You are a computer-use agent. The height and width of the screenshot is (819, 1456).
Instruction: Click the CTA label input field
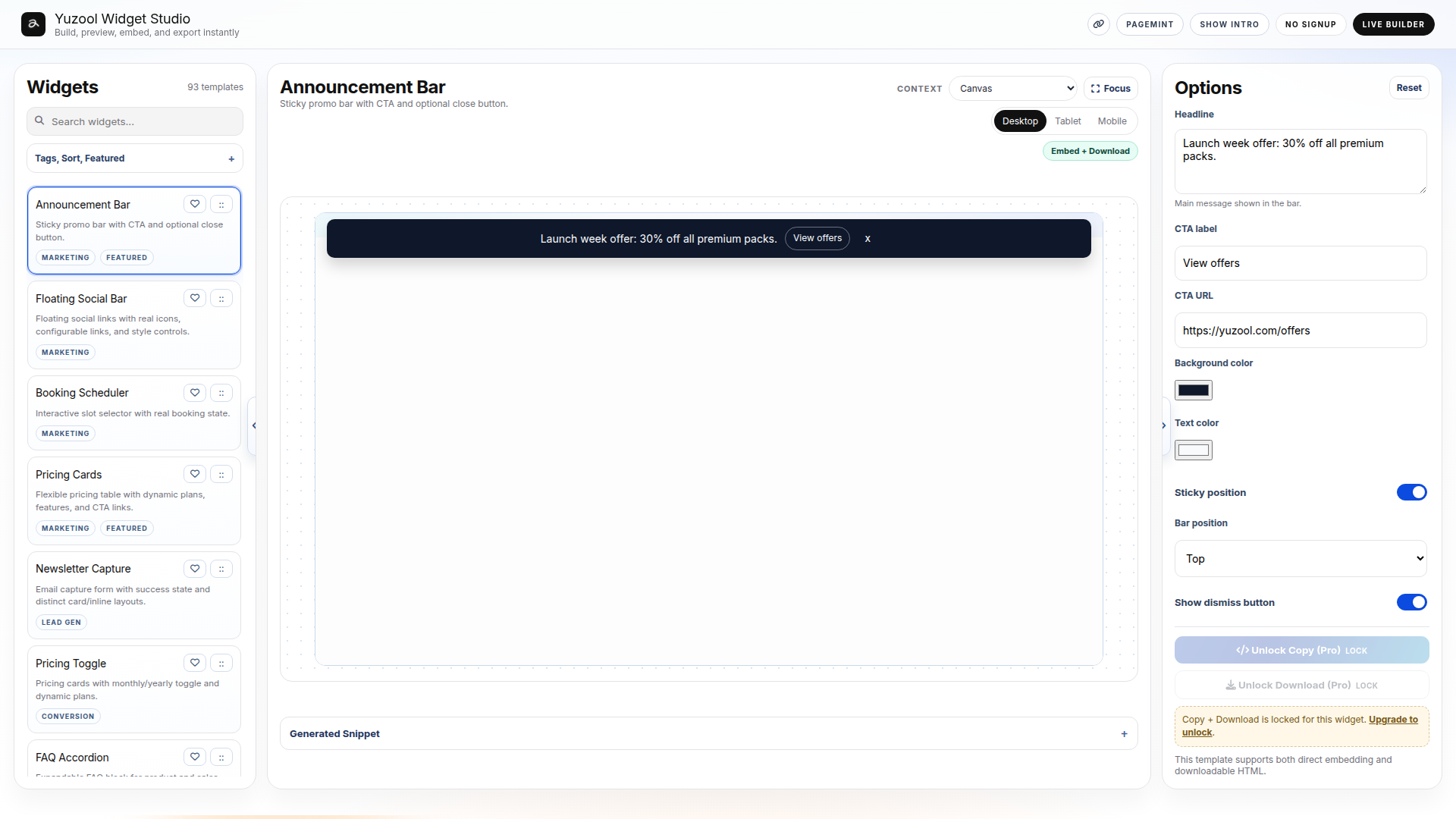click(1301, 263)
